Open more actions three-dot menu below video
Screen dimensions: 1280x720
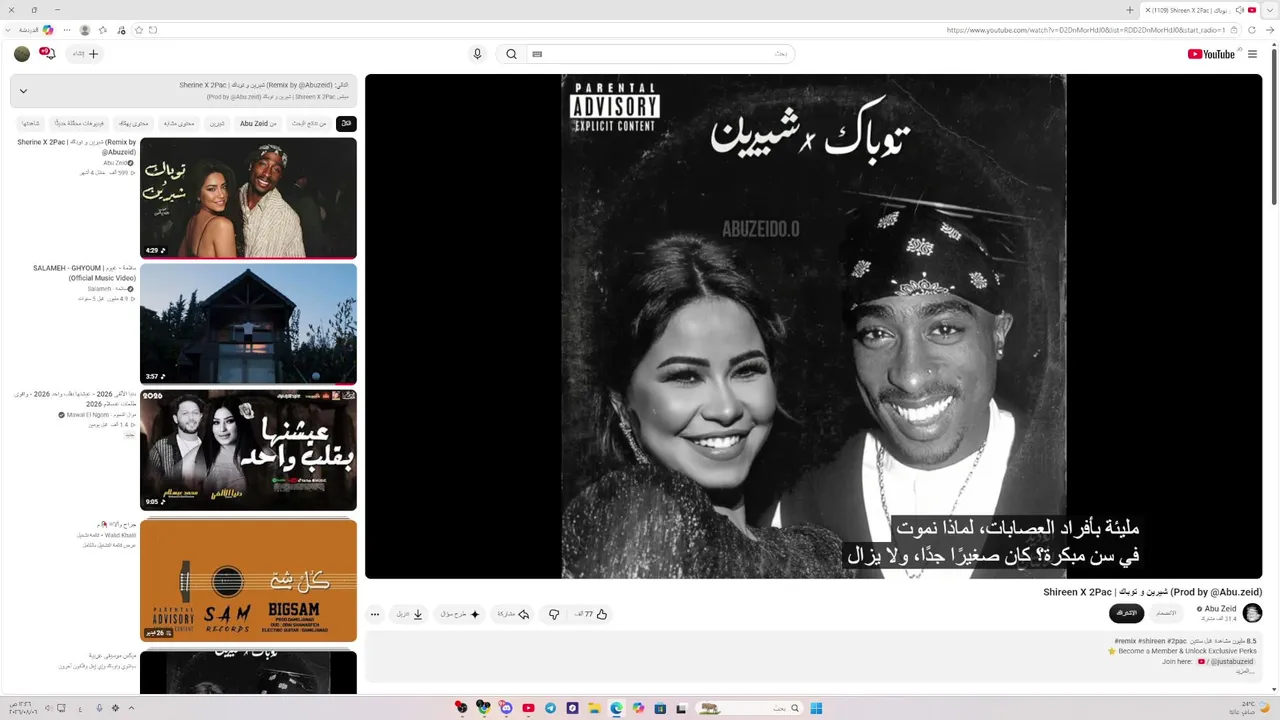(x=375, y=614)
